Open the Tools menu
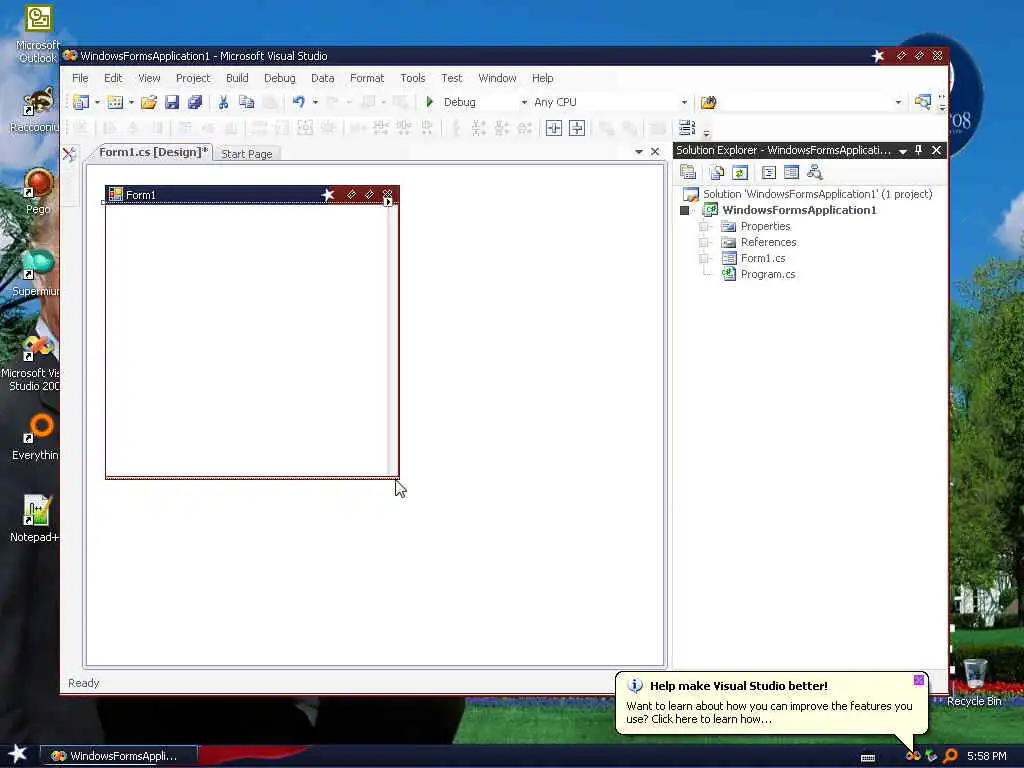The height and width of the screenshot is (768, 1024). point(413,78)
